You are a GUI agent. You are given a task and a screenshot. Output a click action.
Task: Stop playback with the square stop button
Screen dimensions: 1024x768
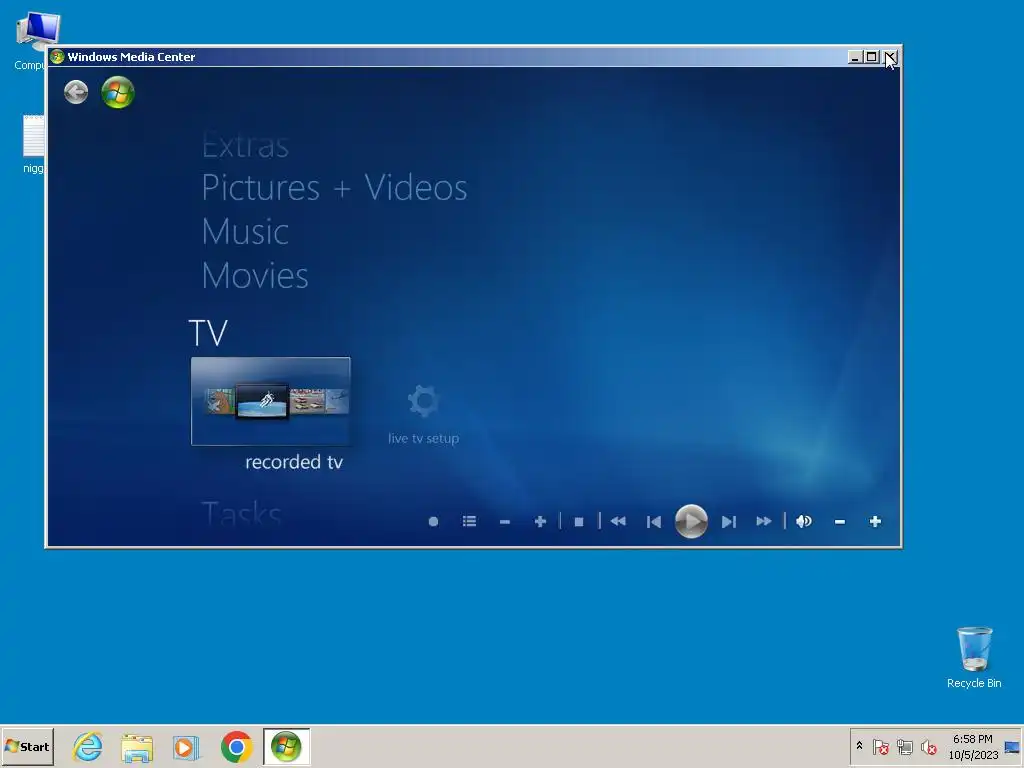point(579,522)
